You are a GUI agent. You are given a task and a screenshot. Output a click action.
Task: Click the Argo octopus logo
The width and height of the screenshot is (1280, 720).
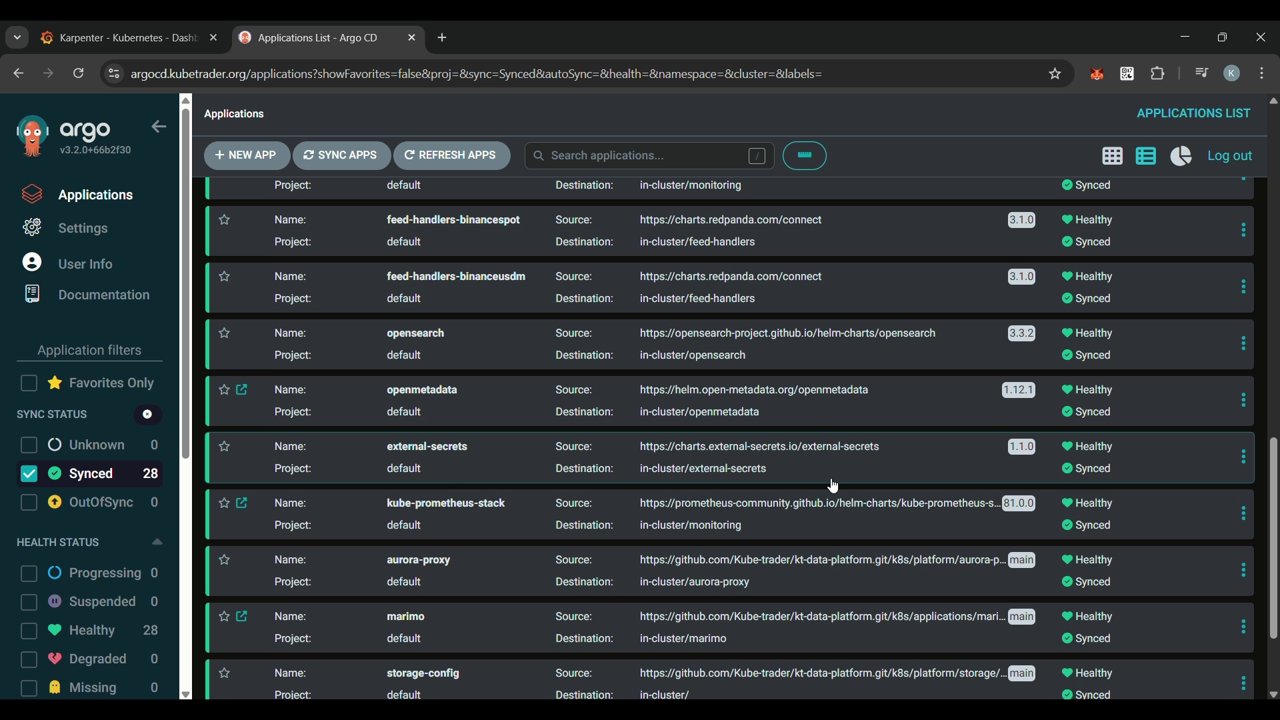point(32,136)
